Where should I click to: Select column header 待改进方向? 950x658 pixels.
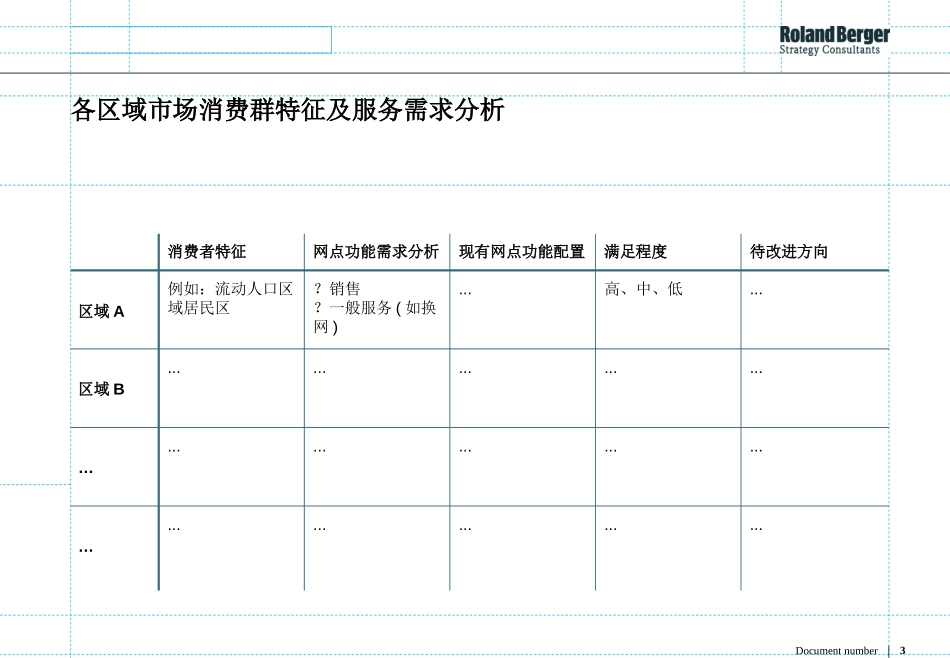pyautogui.click(x=789, y=251)
